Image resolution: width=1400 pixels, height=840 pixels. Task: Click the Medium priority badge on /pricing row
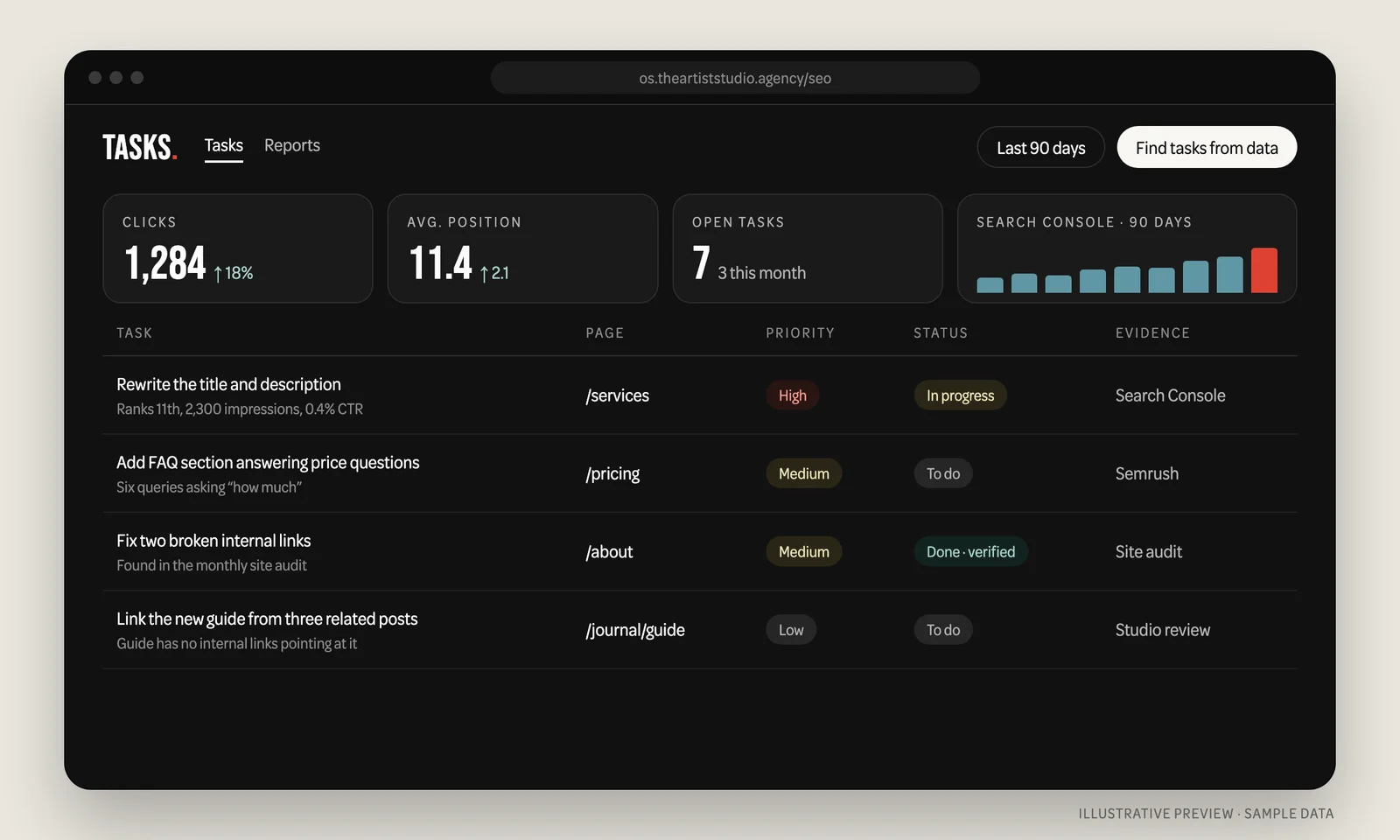click(804, 473)
